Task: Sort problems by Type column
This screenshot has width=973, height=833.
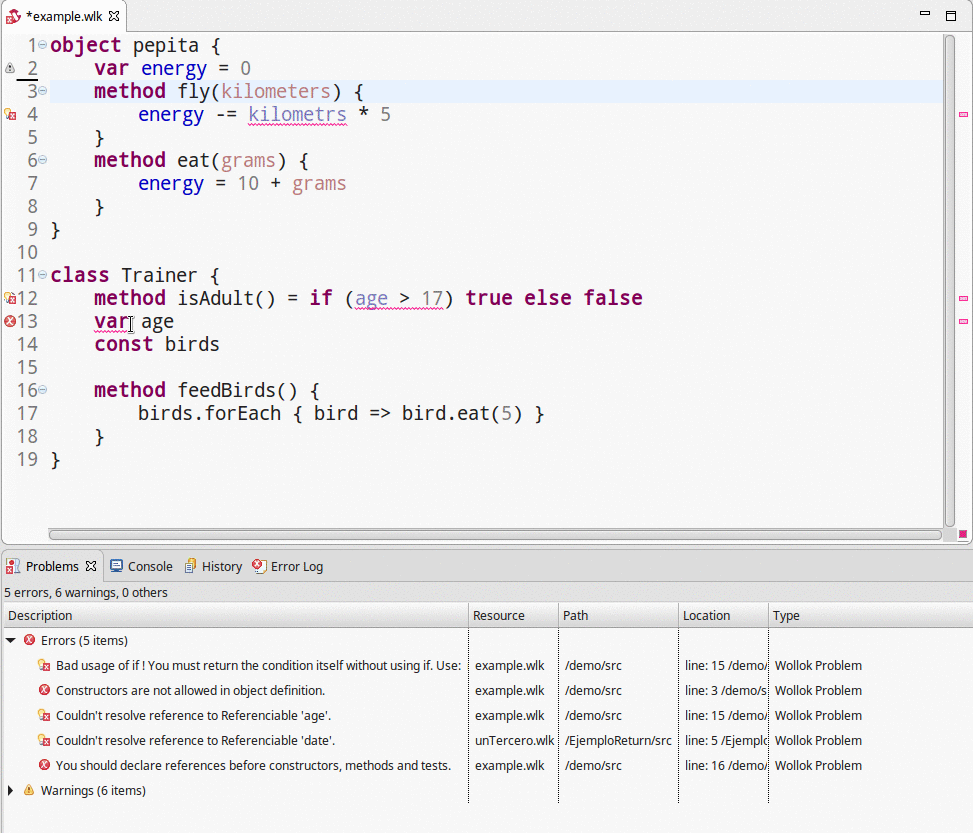Action: (x=870, y=615)
